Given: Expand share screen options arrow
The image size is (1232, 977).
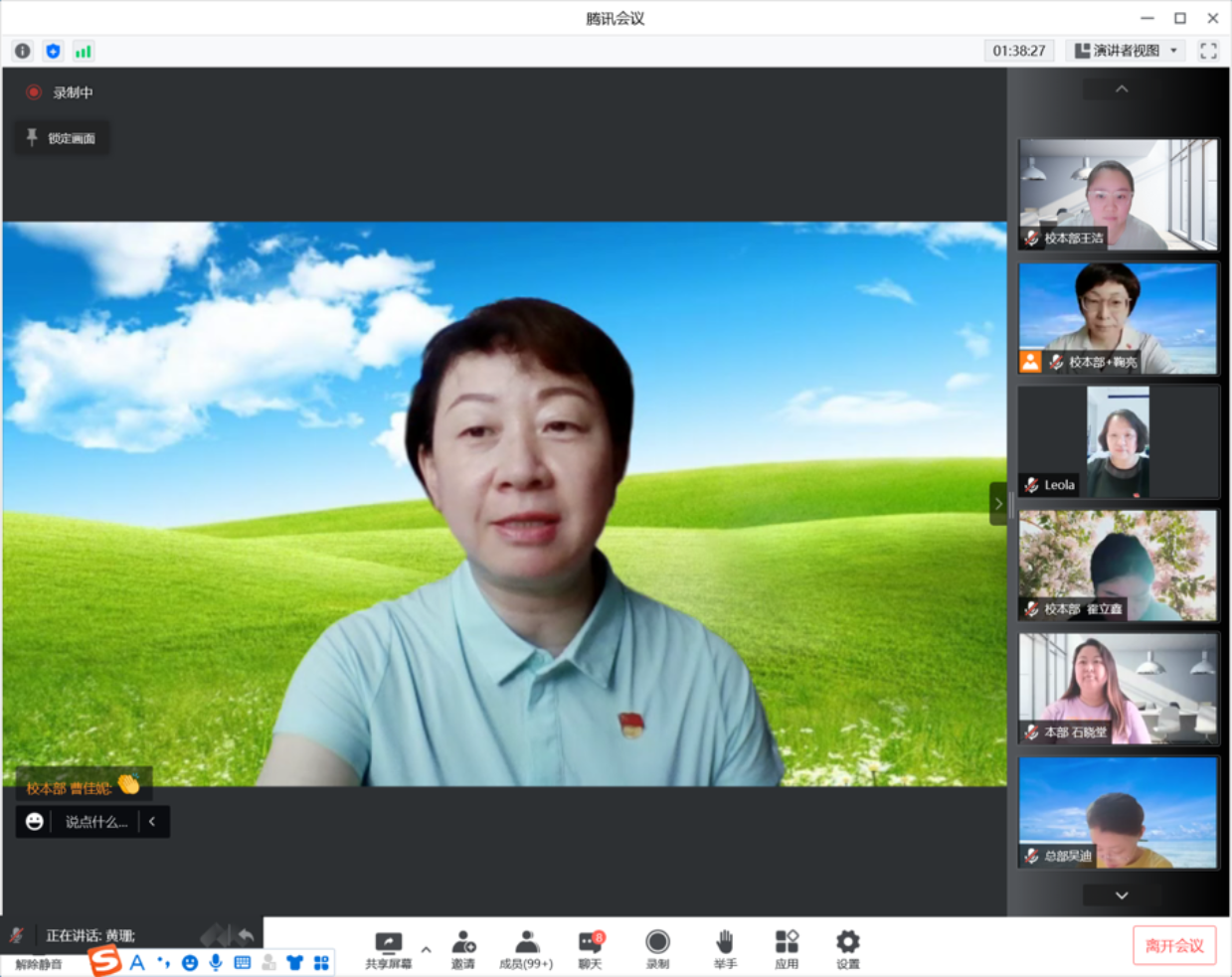Looking at the screenshot, I should tap(426, 949).
